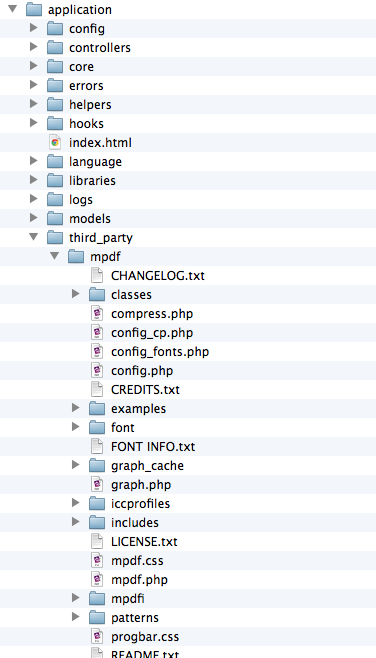Screen dimensions: 376x658
Task: Expand the errors folder arrow
Action: click(34, 85)
